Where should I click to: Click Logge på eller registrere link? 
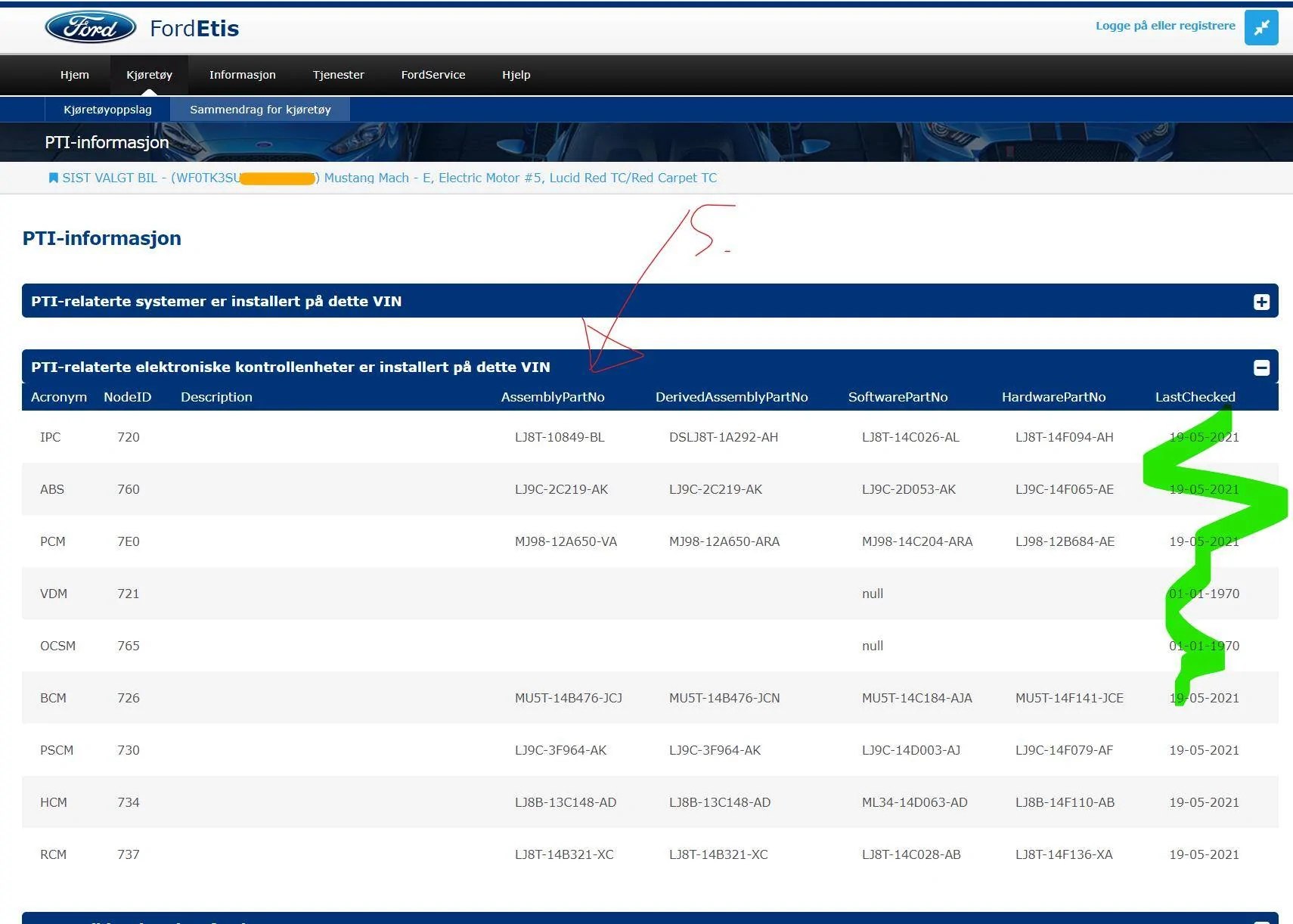coord(1165,26)
